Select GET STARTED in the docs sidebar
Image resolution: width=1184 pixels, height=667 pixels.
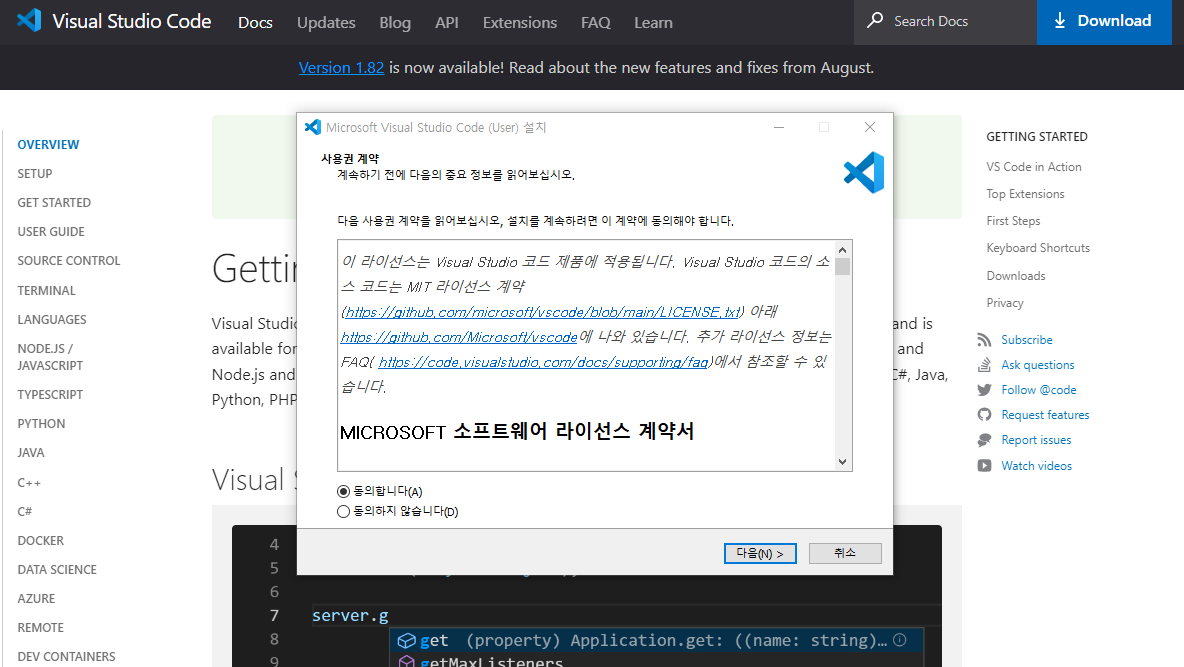click(54, 202)
